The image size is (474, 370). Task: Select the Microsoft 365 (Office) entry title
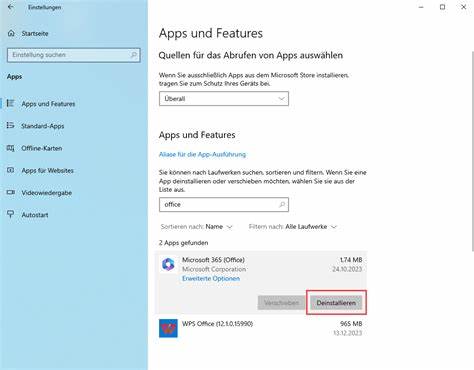(x=213, y=260)
